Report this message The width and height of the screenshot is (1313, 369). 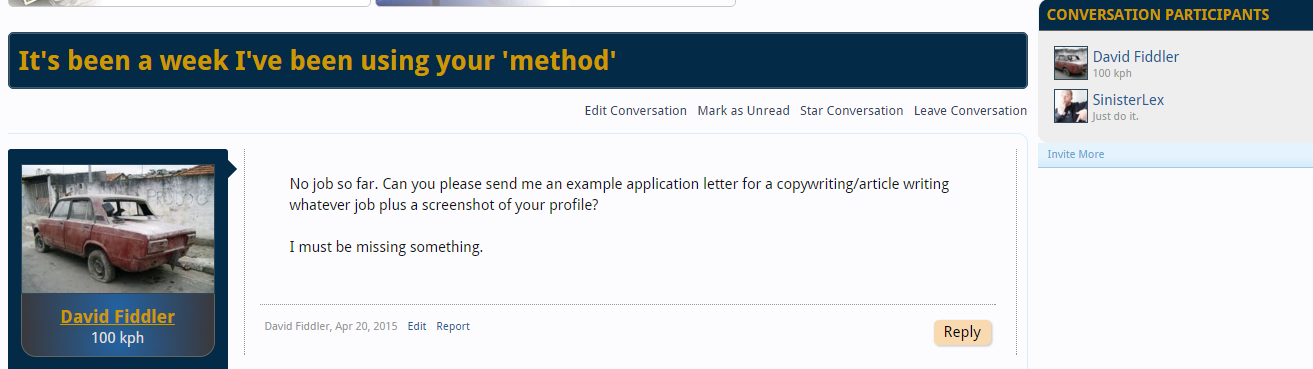[453, 326]
